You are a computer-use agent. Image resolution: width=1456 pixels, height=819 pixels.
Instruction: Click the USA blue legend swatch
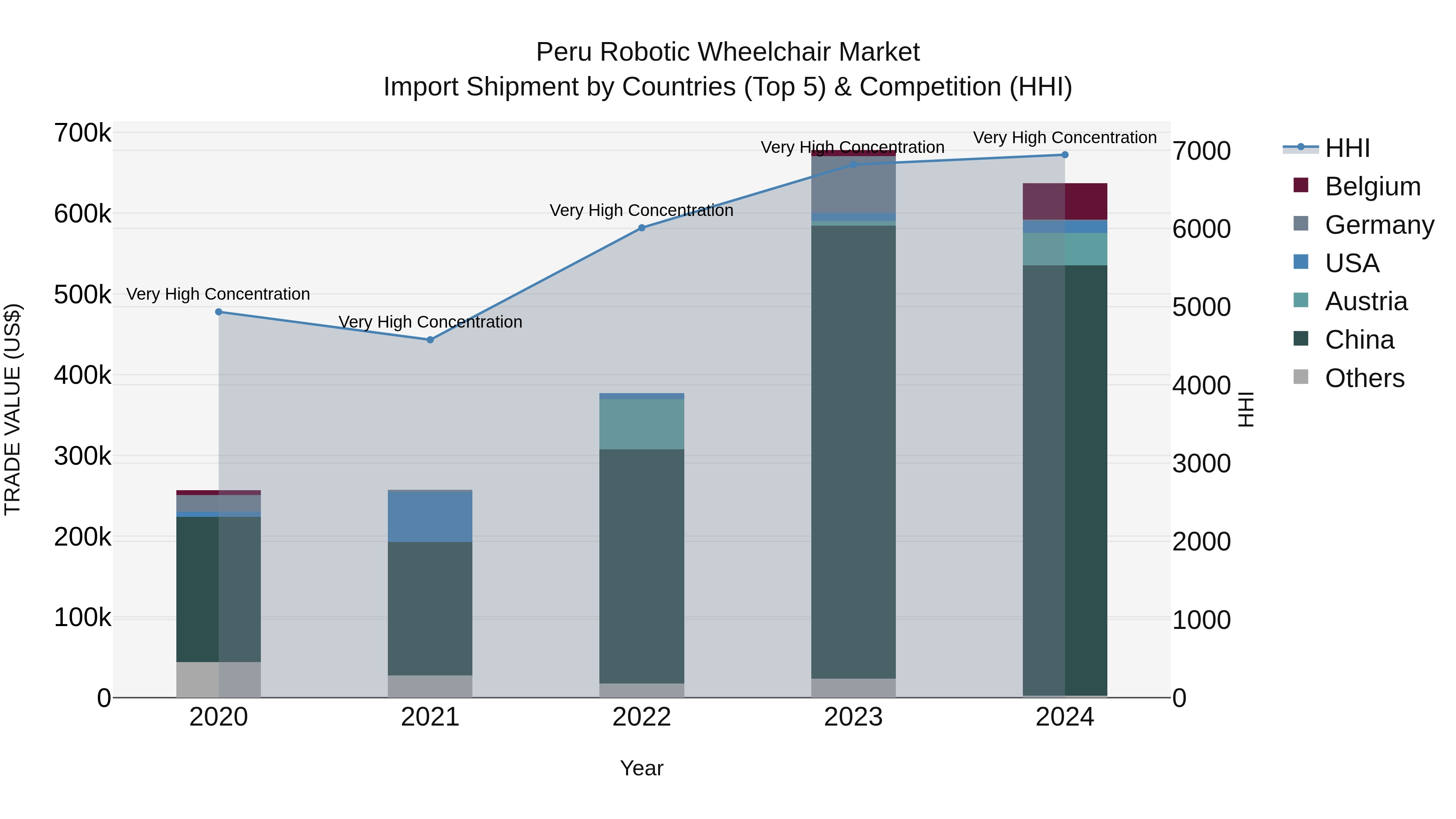(x=1301, y=262)
